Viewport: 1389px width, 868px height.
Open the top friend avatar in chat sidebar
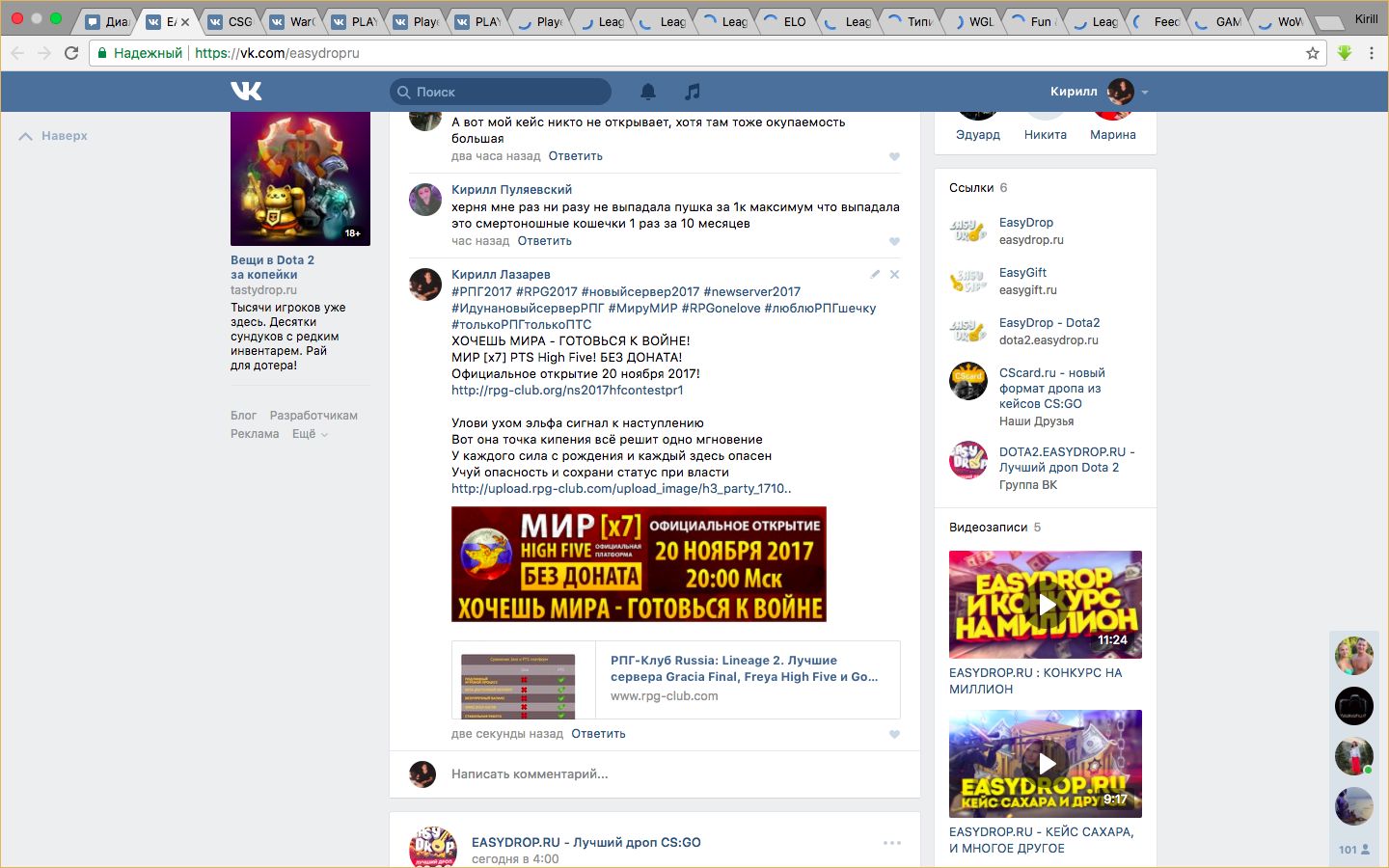[x=1354, y=656]
